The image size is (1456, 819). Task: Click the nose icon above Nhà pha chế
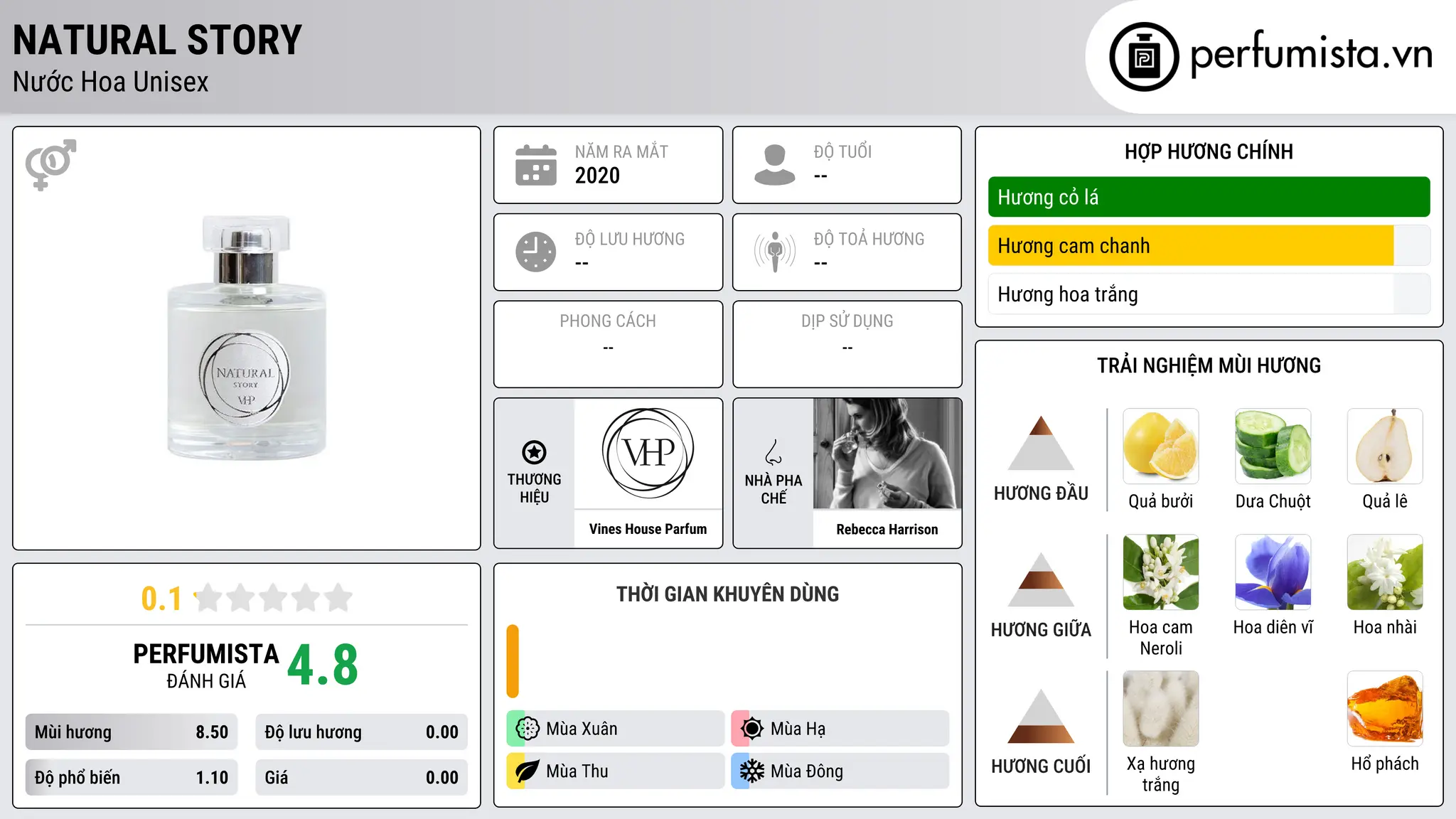tap(773, 452)
